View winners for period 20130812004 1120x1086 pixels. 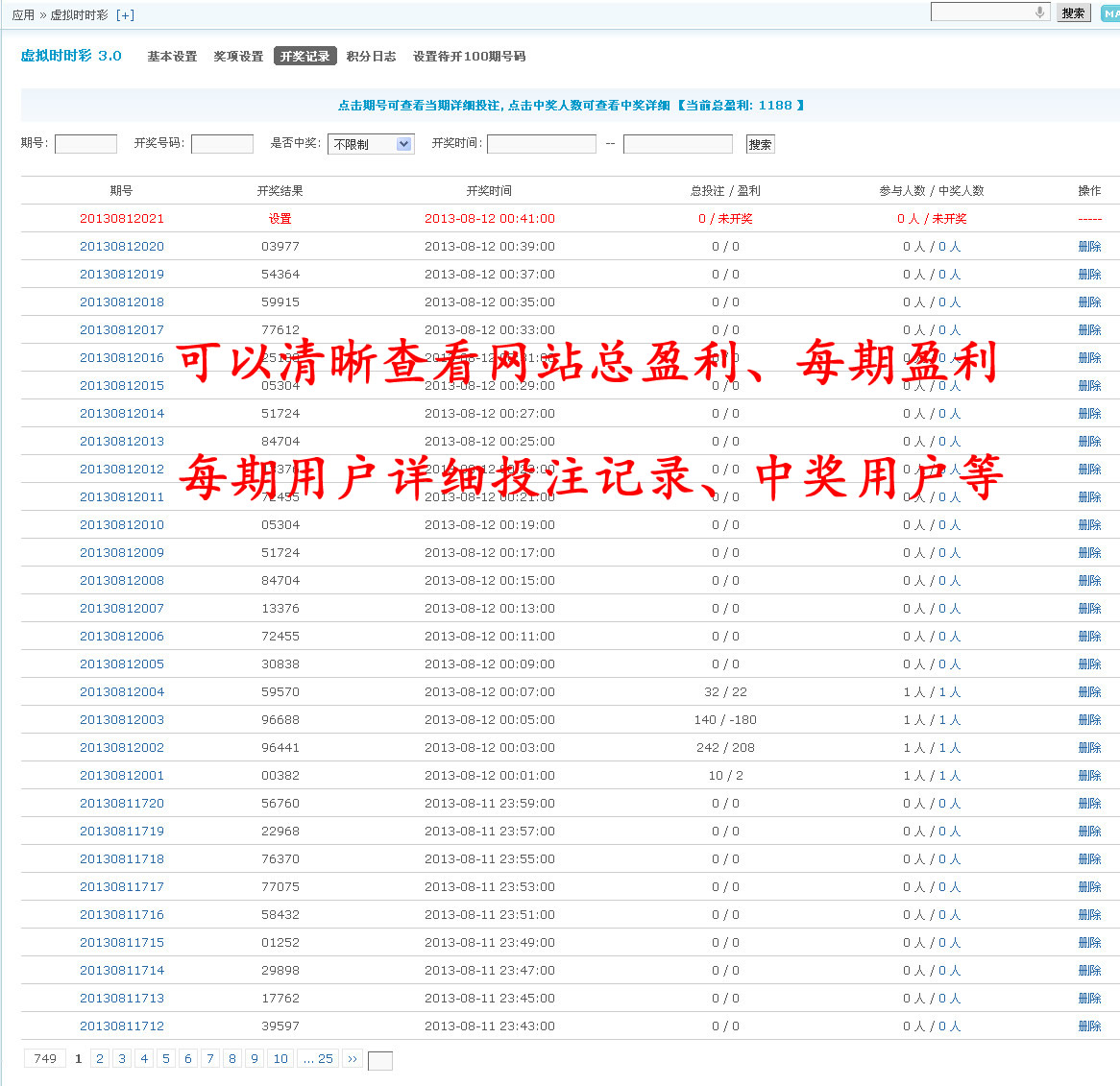[x=950, y=692]
